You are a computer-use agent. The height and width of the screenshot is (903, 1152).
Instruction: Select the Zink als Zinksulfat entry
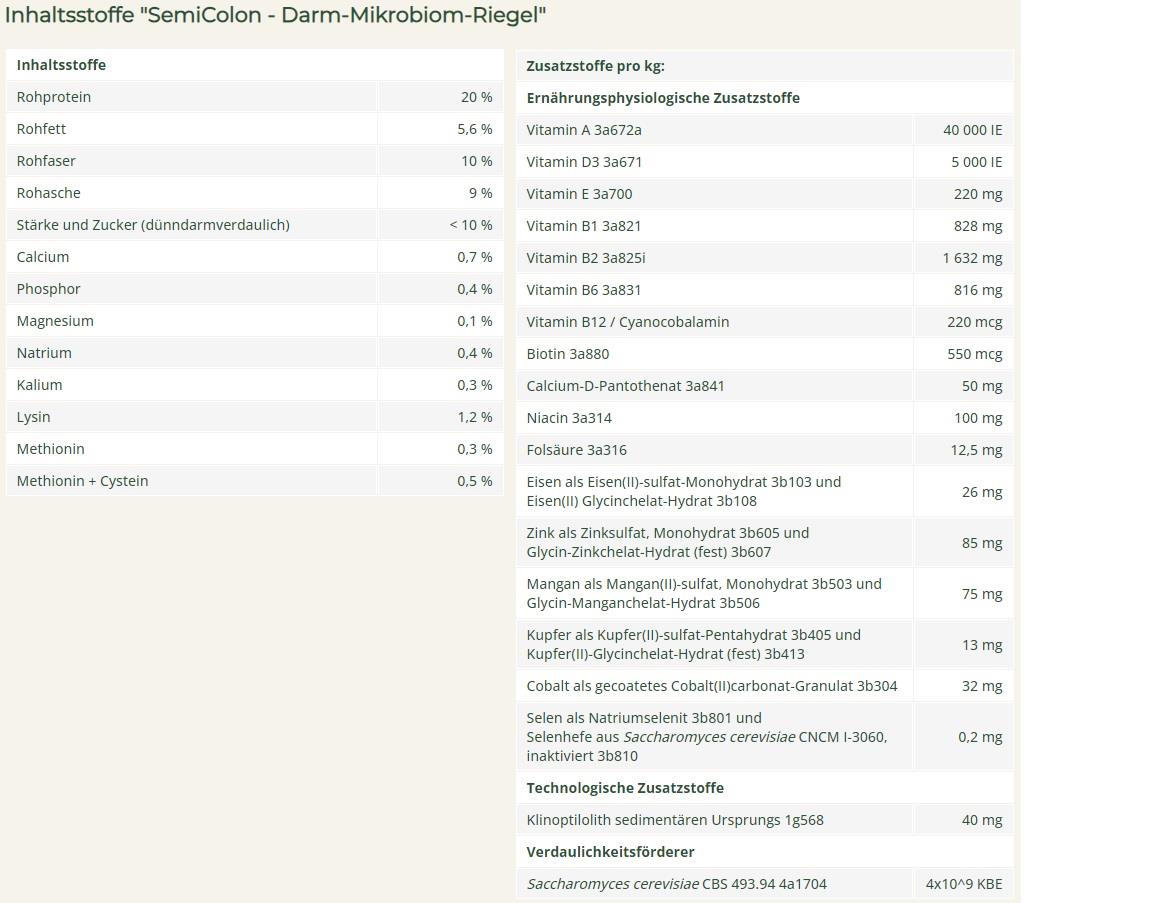(667, 542)
